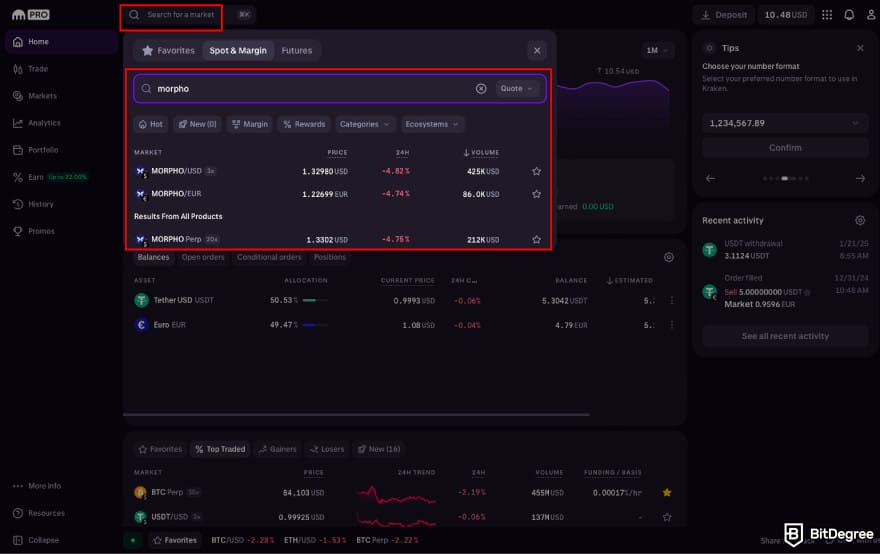Favorite MORPHO/EUR with the star
The height and width of the screenshot is (554, 880).
(537, 194)
